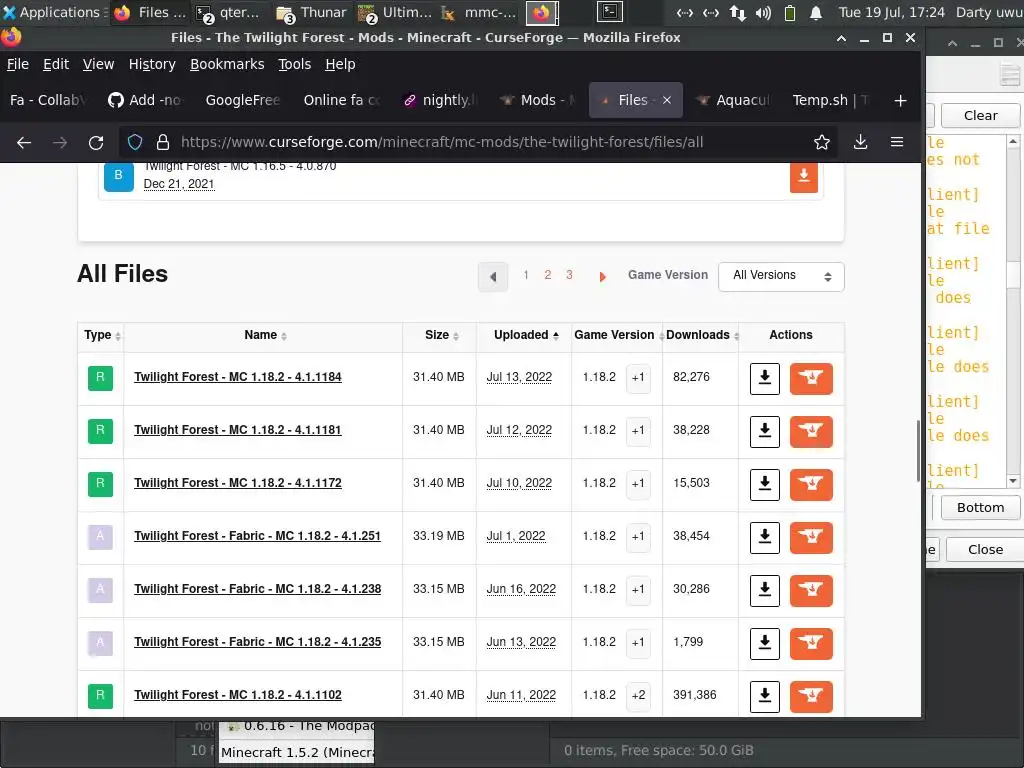Open the File menu
1024x768 pixels.
pyautogui.click(x=18, y=64)
